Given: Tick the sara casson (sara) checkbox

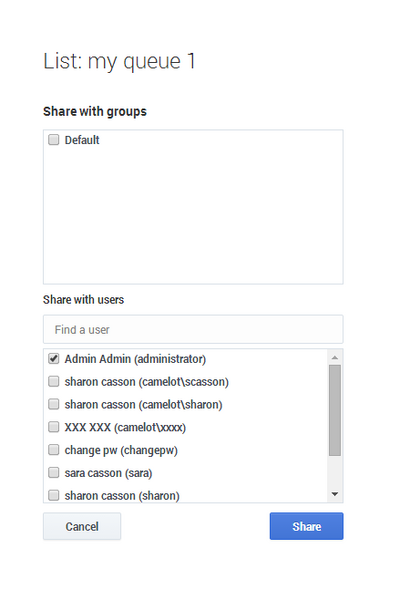Looking at the screenshot, I should pos(54,473).
